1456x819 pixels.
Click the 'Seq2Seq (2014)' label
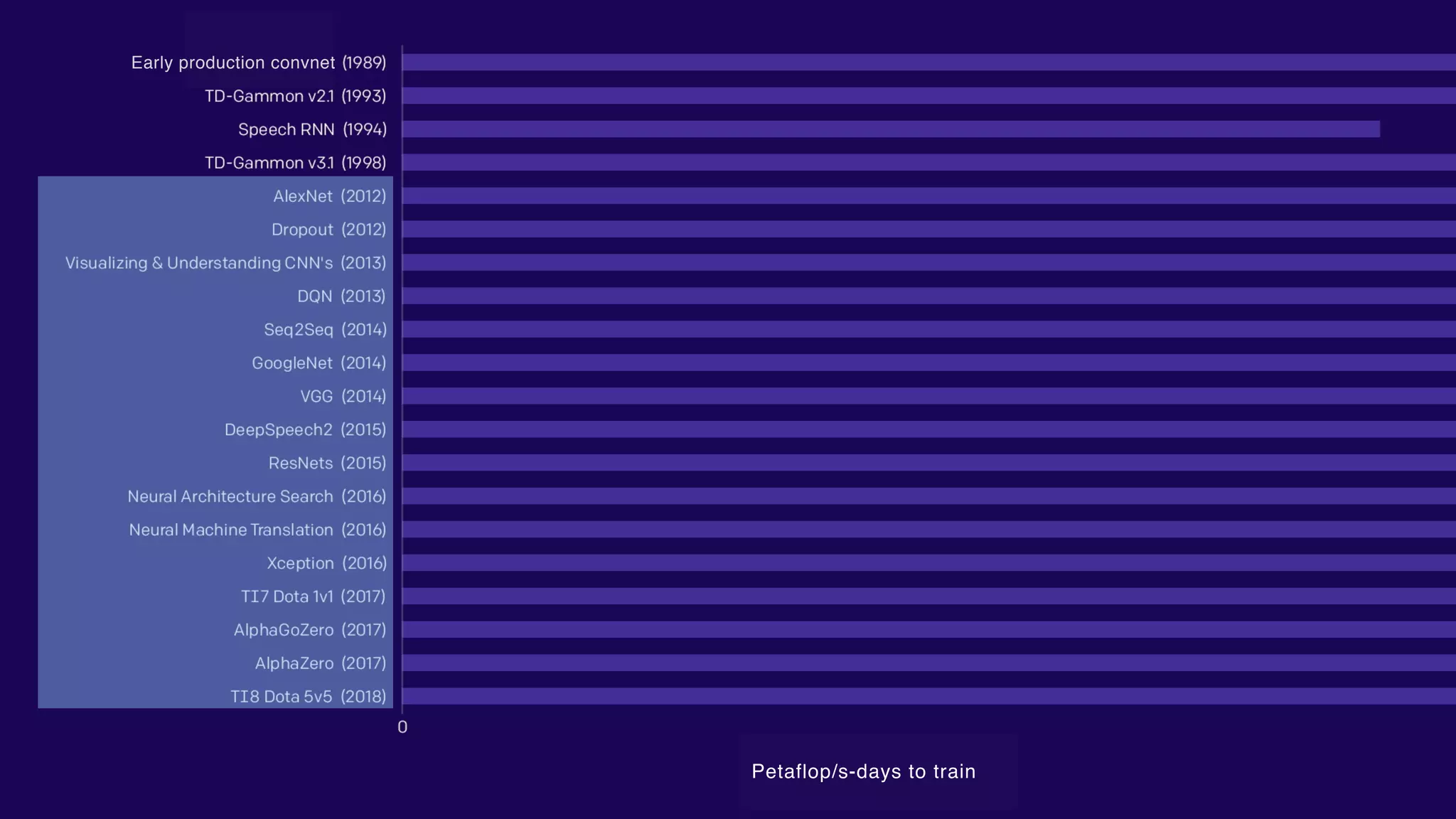point(326,330)
